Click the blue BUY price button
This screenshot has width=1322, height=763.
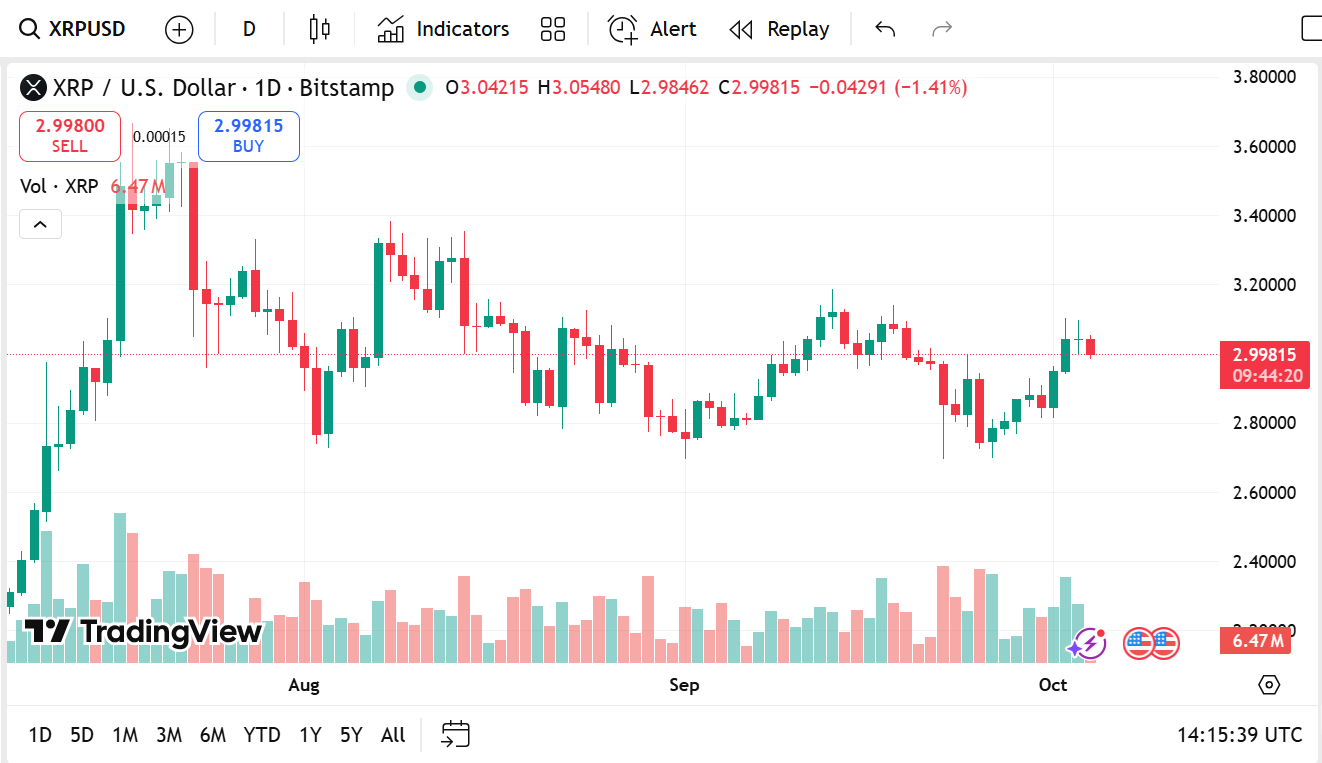pos(248,136)
